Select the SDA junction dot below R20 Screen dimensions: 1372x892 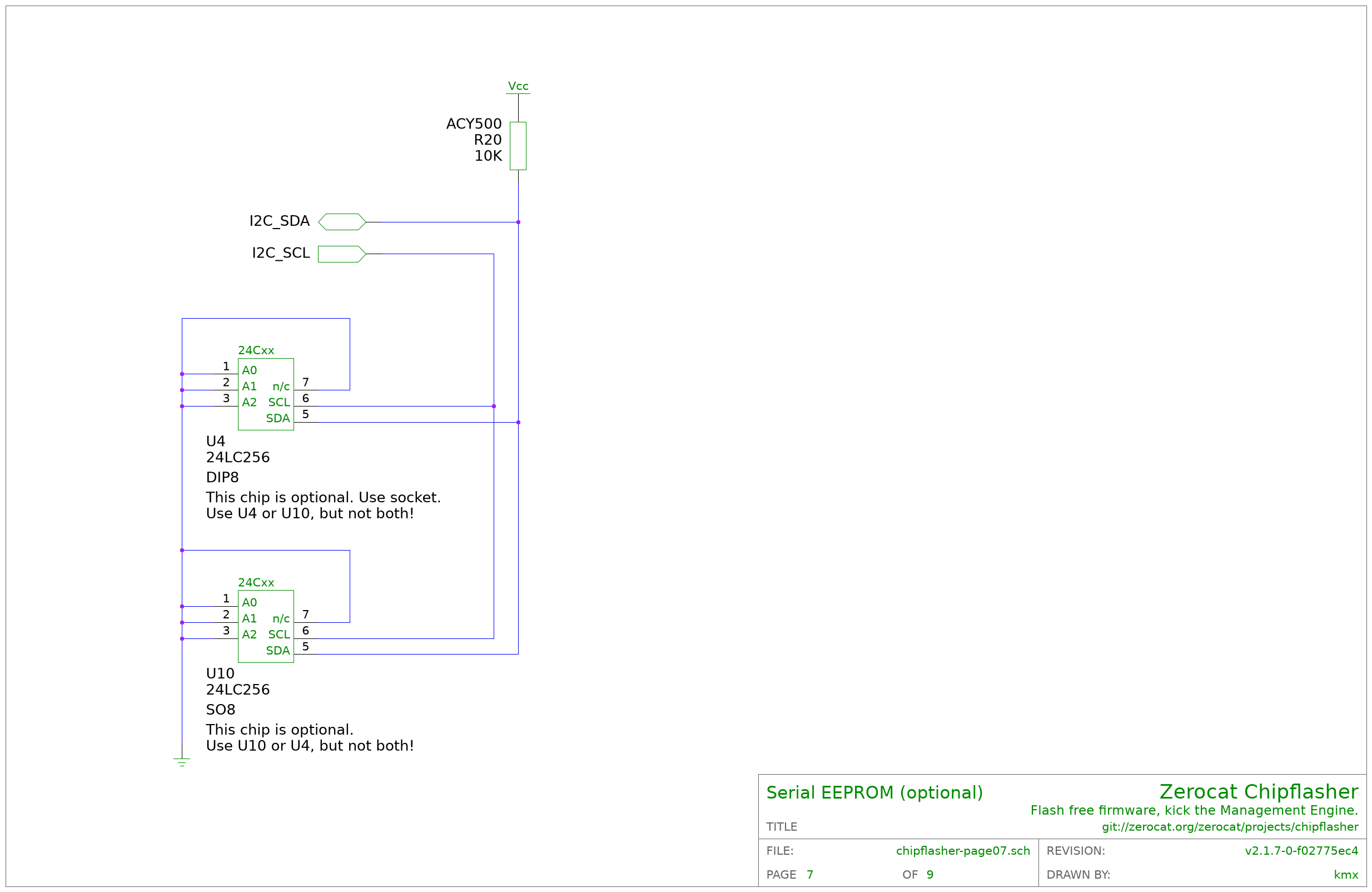click(518, 222)
